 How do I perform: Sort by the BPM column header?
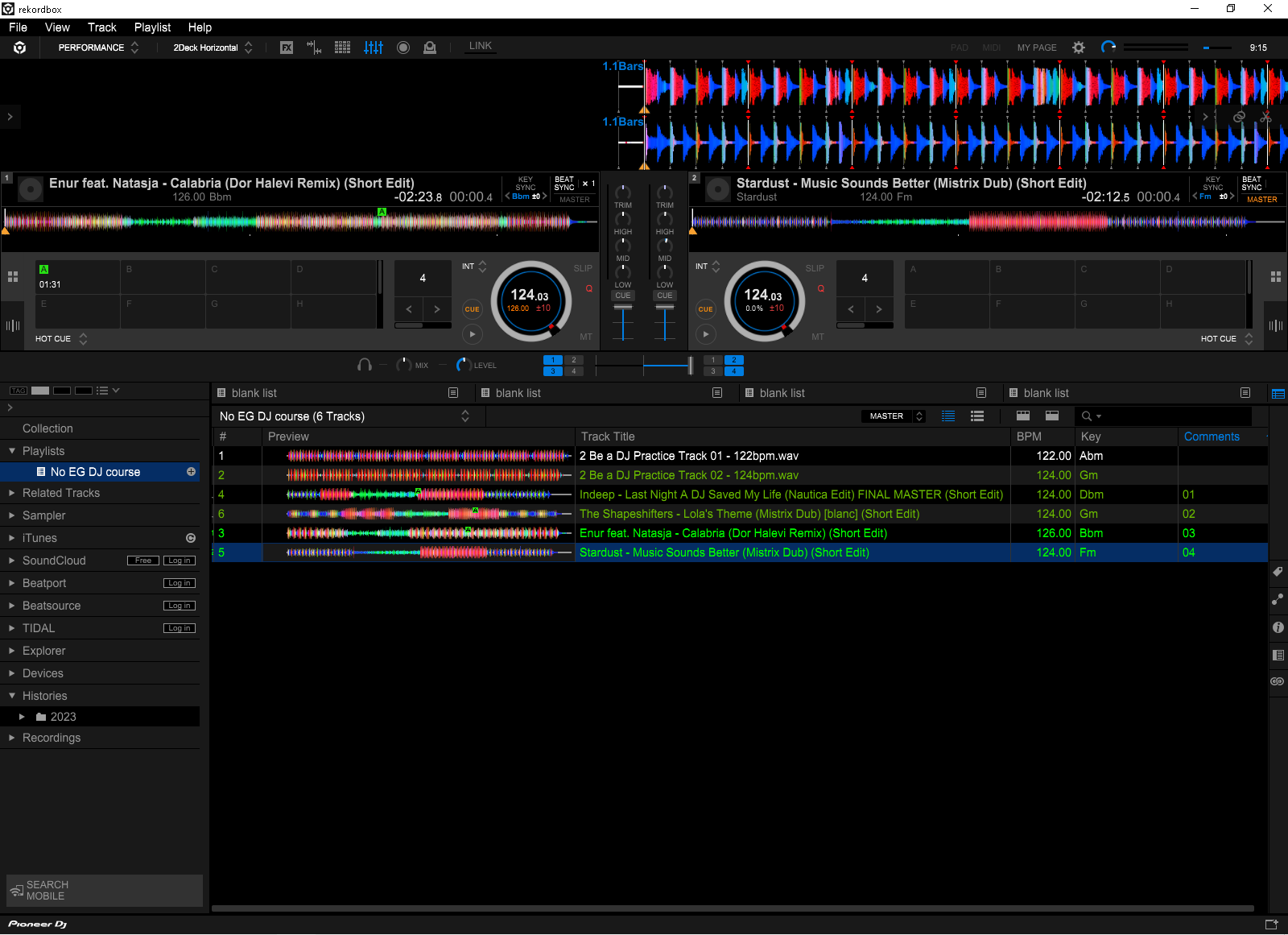[x=1042, y=436]
